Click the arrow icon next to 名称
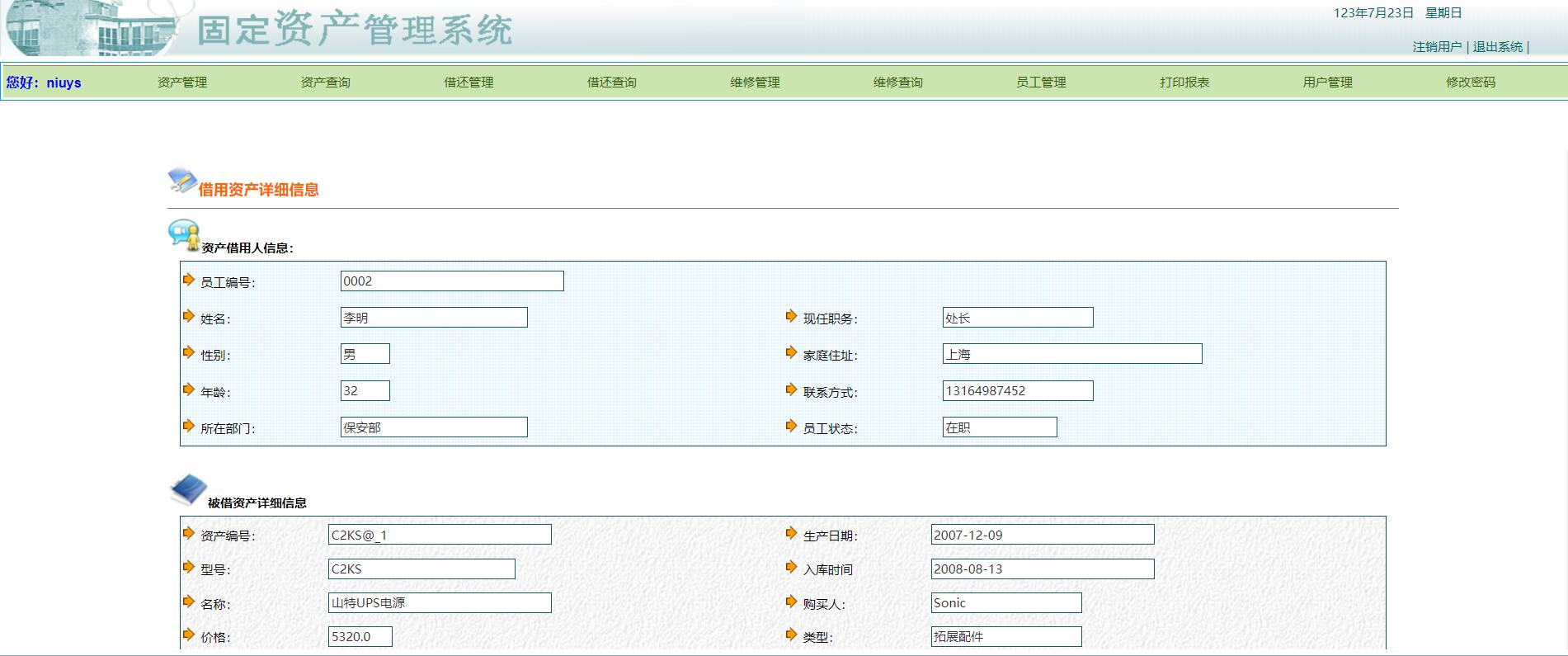This screenshot has width=1568, height=656. pyautogui.click(x=189, y=602)
